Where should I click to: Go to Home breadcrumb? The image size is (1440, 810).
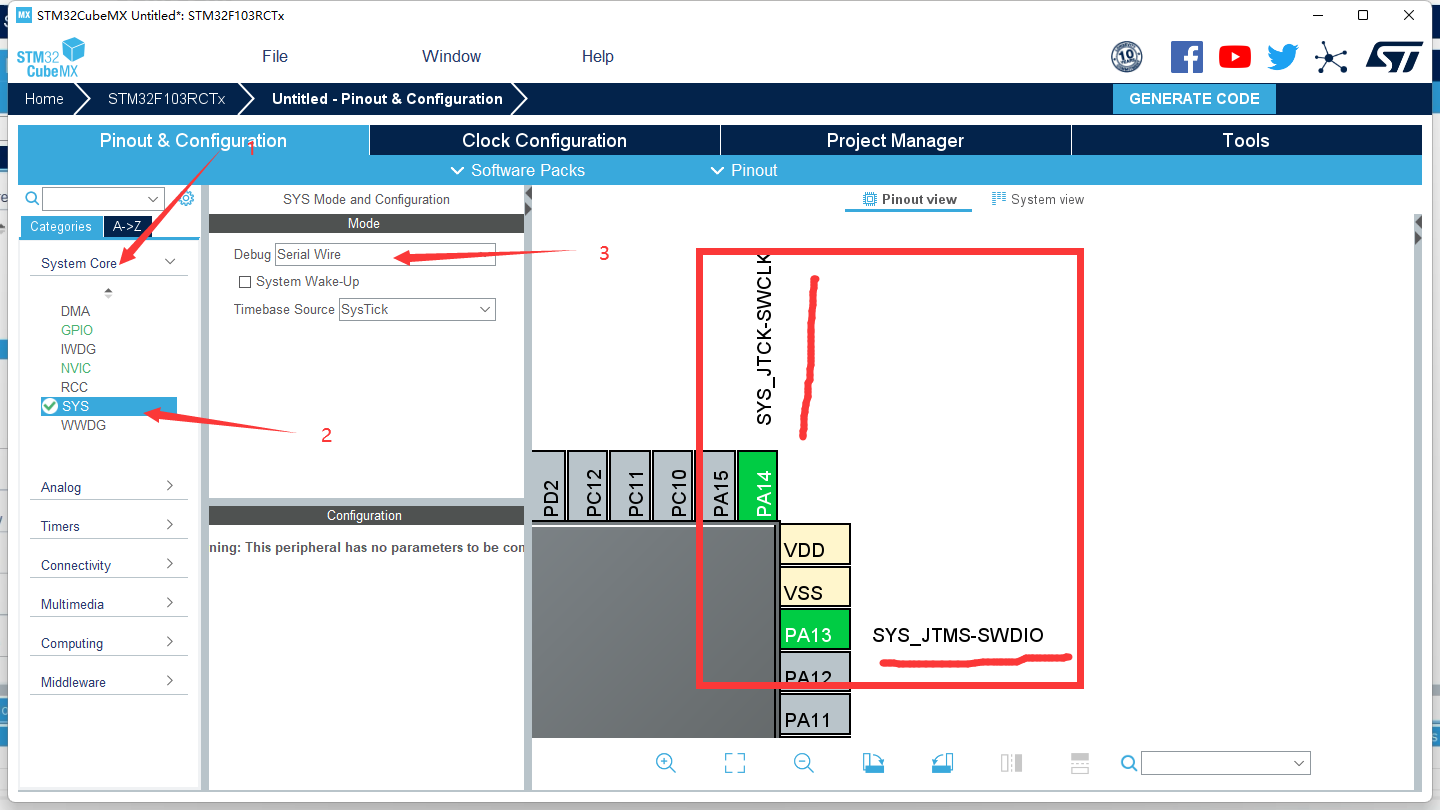click(x=44, y=99)
